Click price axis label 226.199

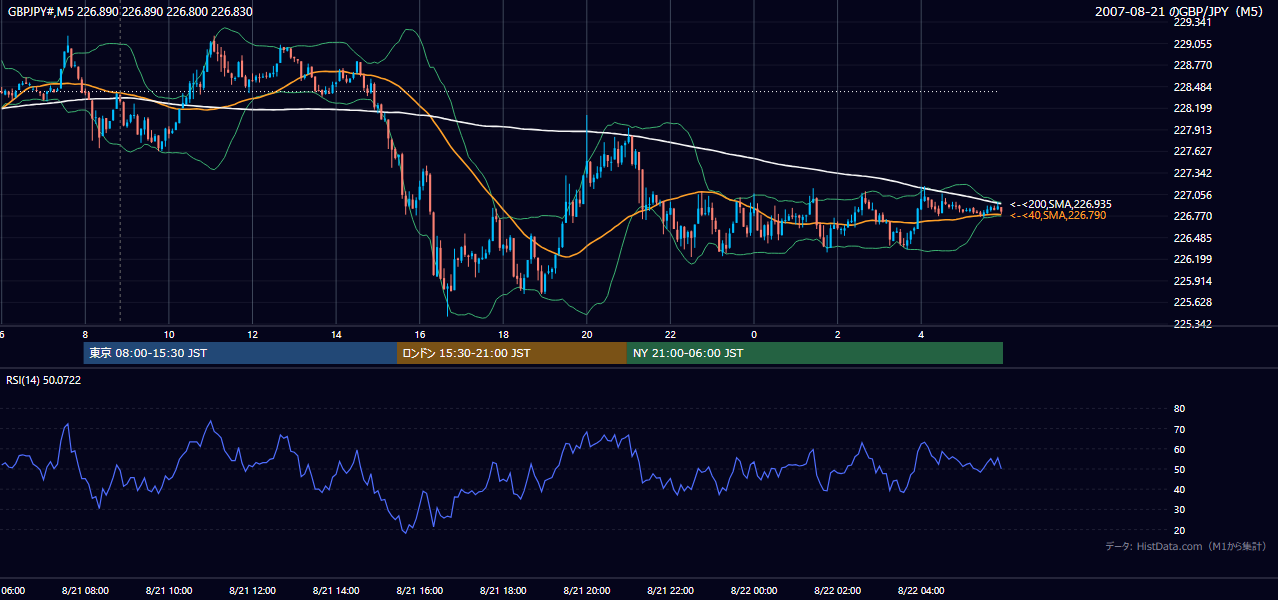coord(1192,259)
